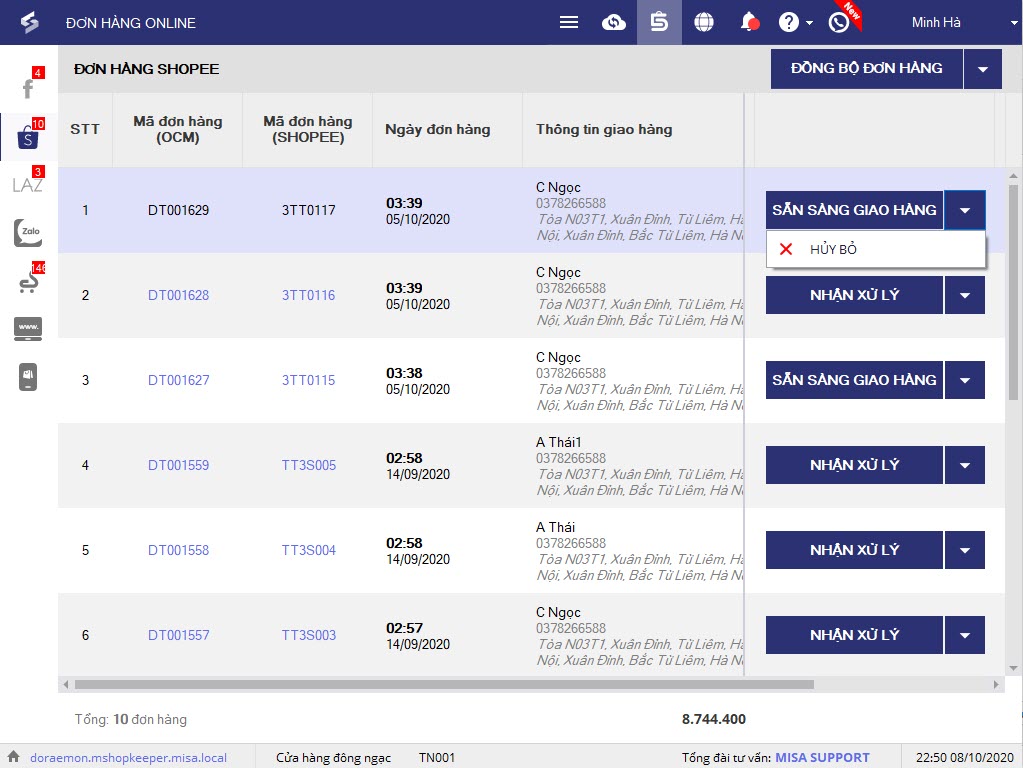Open the notifications bell

point(749,23)
